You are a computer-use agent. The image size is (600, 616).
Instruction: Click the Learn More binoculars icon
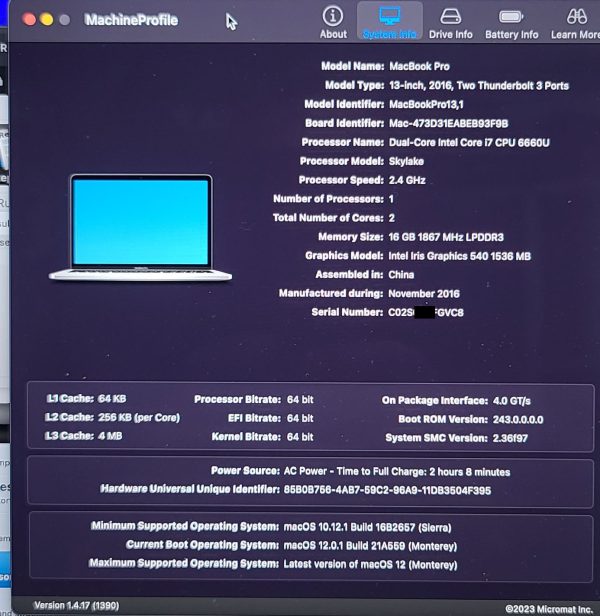tap(576, 19)
